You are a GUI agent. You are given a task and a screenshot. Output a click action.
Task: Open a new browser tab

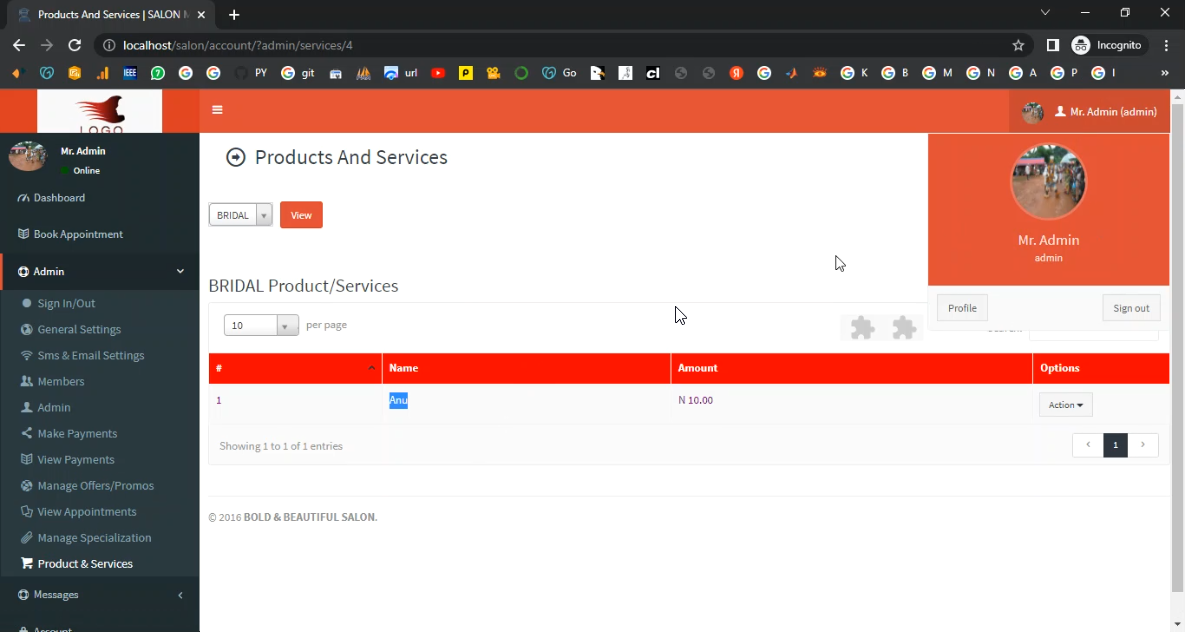pos(234,15)
